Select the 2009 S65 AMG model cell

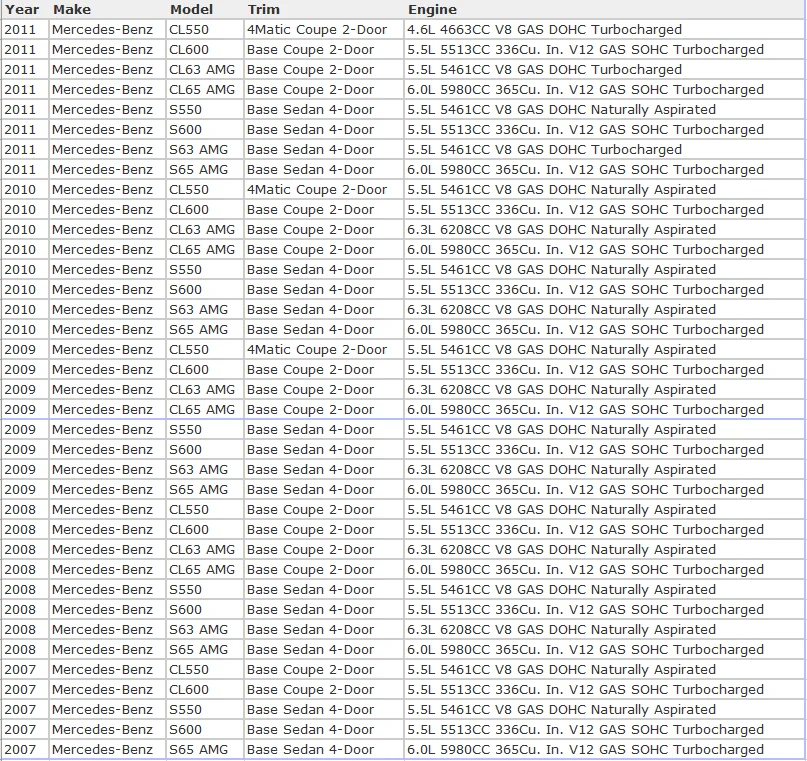point(198,490)
